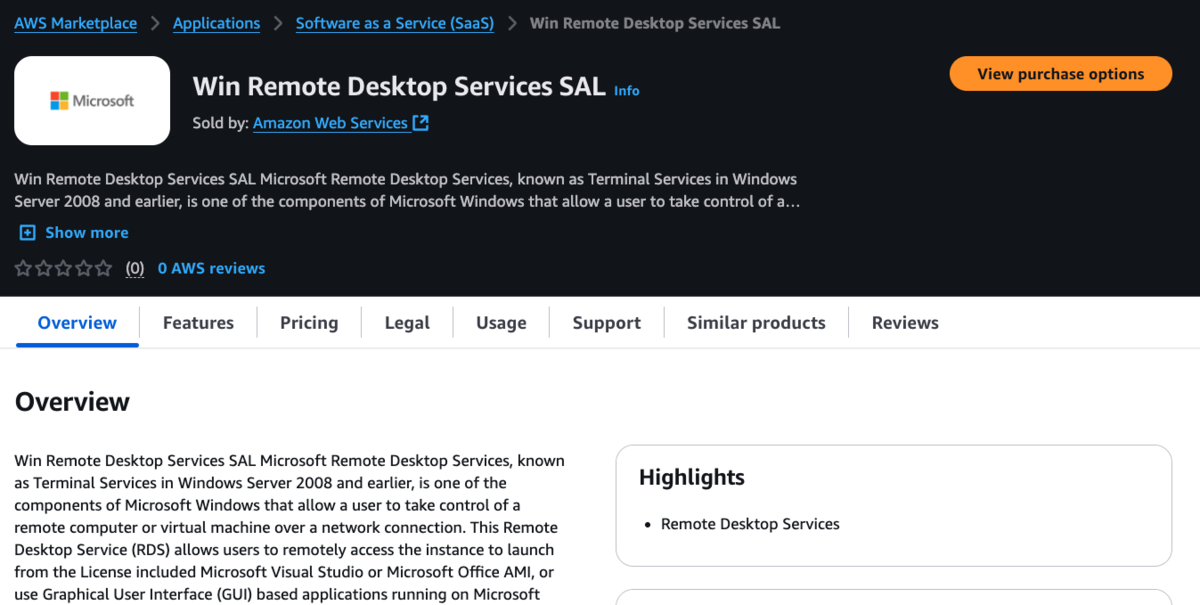Switch to the Reviews tab
Screen dimensions: 1200x605
coord(905,323)
